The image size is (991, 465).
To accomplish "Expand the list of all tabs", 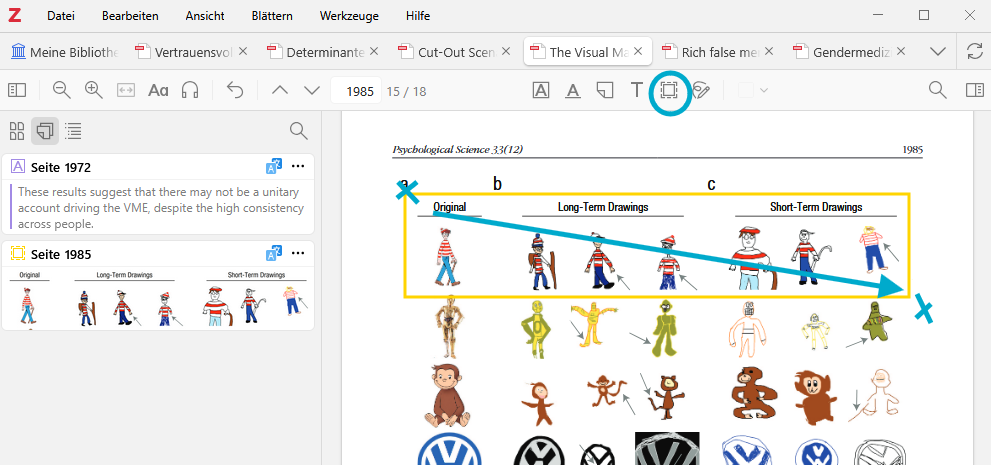I will pyautogui.click(x=939, y=52).
